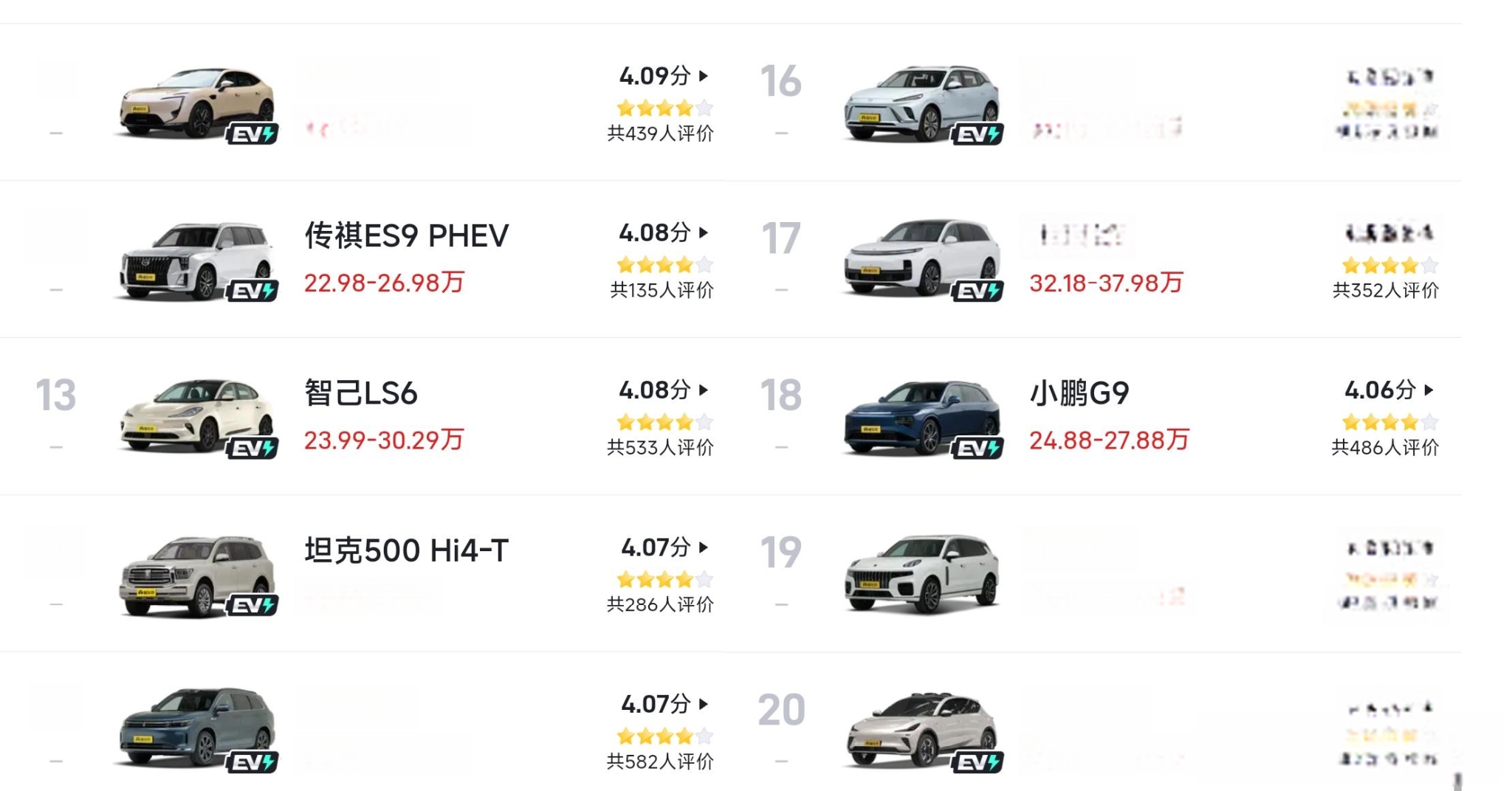Open the blue 小鹏G9 car thumbnail
The image size is (1512, 791).
pyautogui.click(x=922, y=418)
